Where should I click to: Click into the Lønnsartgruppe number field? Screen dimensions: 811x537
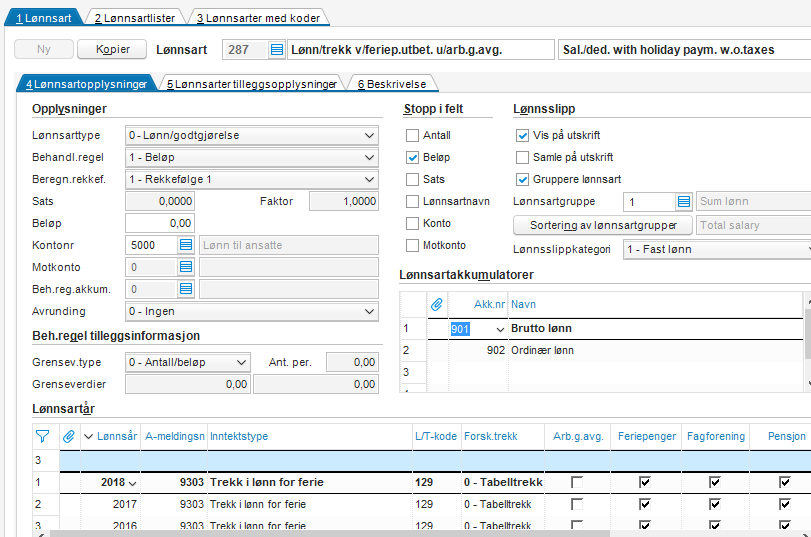(650, 201)
